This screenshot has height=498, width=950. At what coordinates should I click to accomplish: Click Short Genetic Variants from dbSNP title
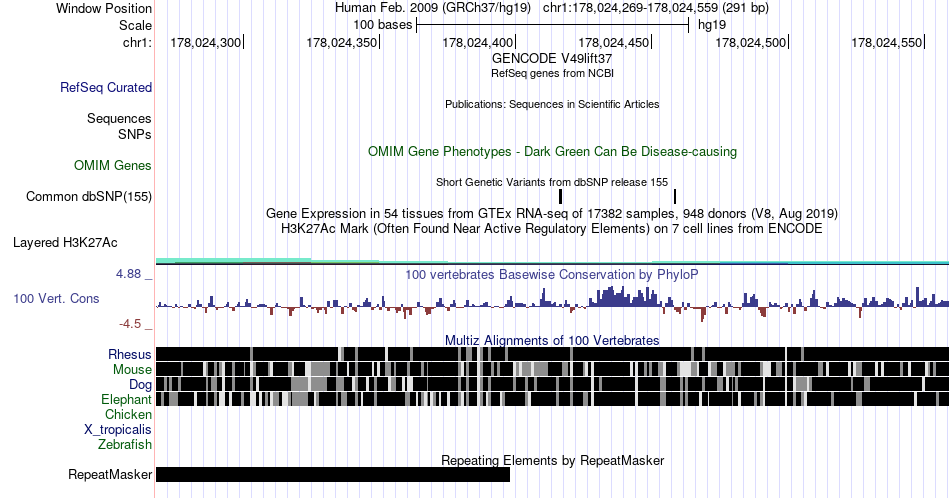(552, 182)
